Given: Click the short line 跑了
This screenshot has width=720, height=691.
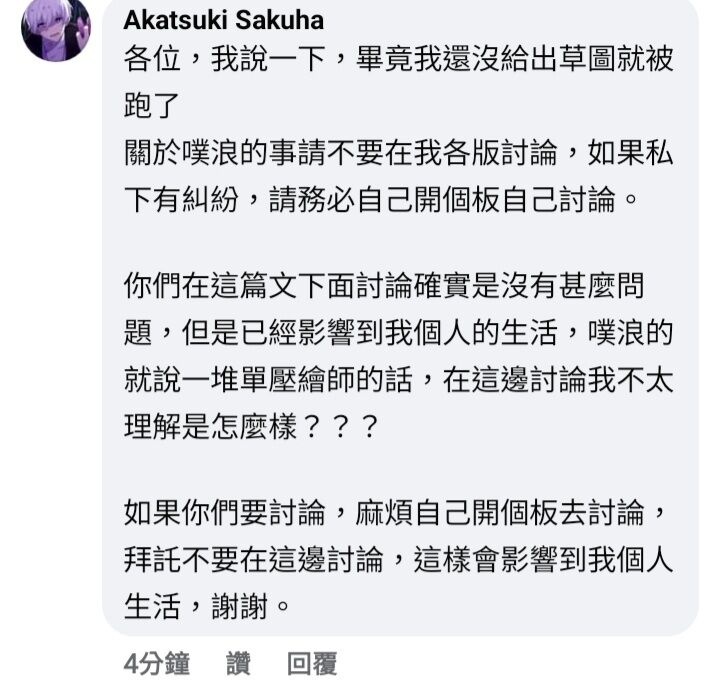Looking at the screenshot, I should pyautogui.click(x=152, y=105).
